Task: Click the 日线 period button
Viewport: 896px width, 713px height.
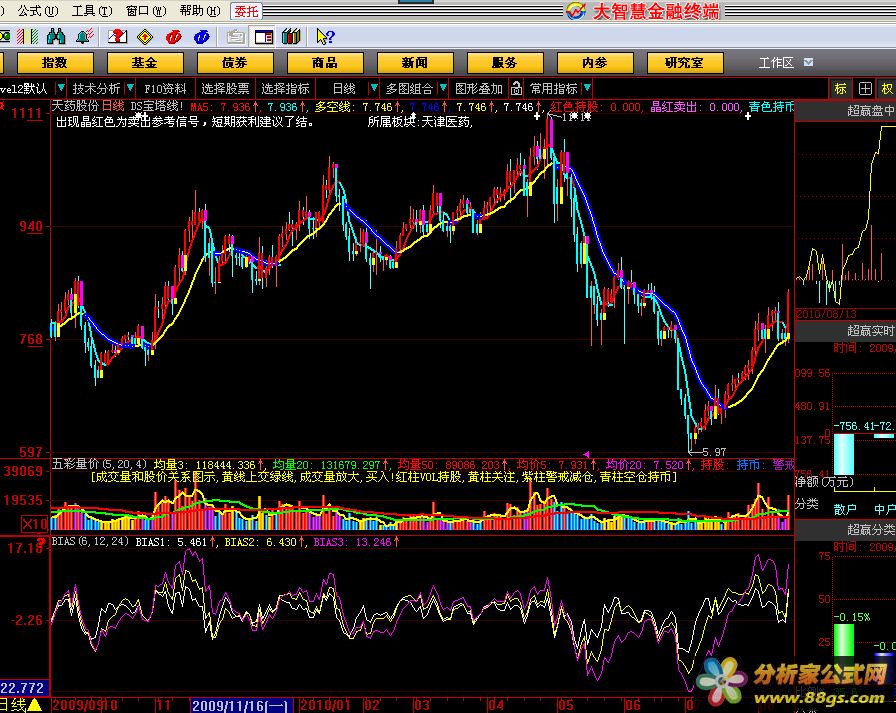Action: [344, 89]
